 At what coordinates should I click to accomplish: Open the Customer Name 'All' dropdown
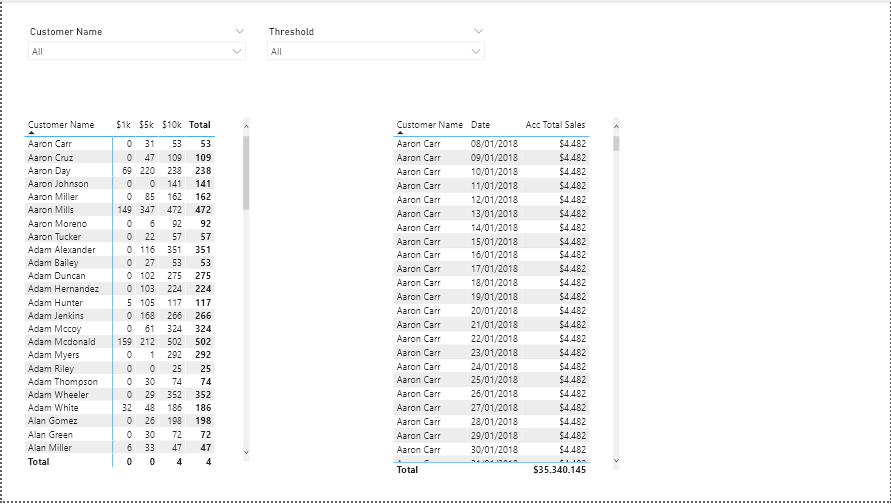click(x=137, y=51)
